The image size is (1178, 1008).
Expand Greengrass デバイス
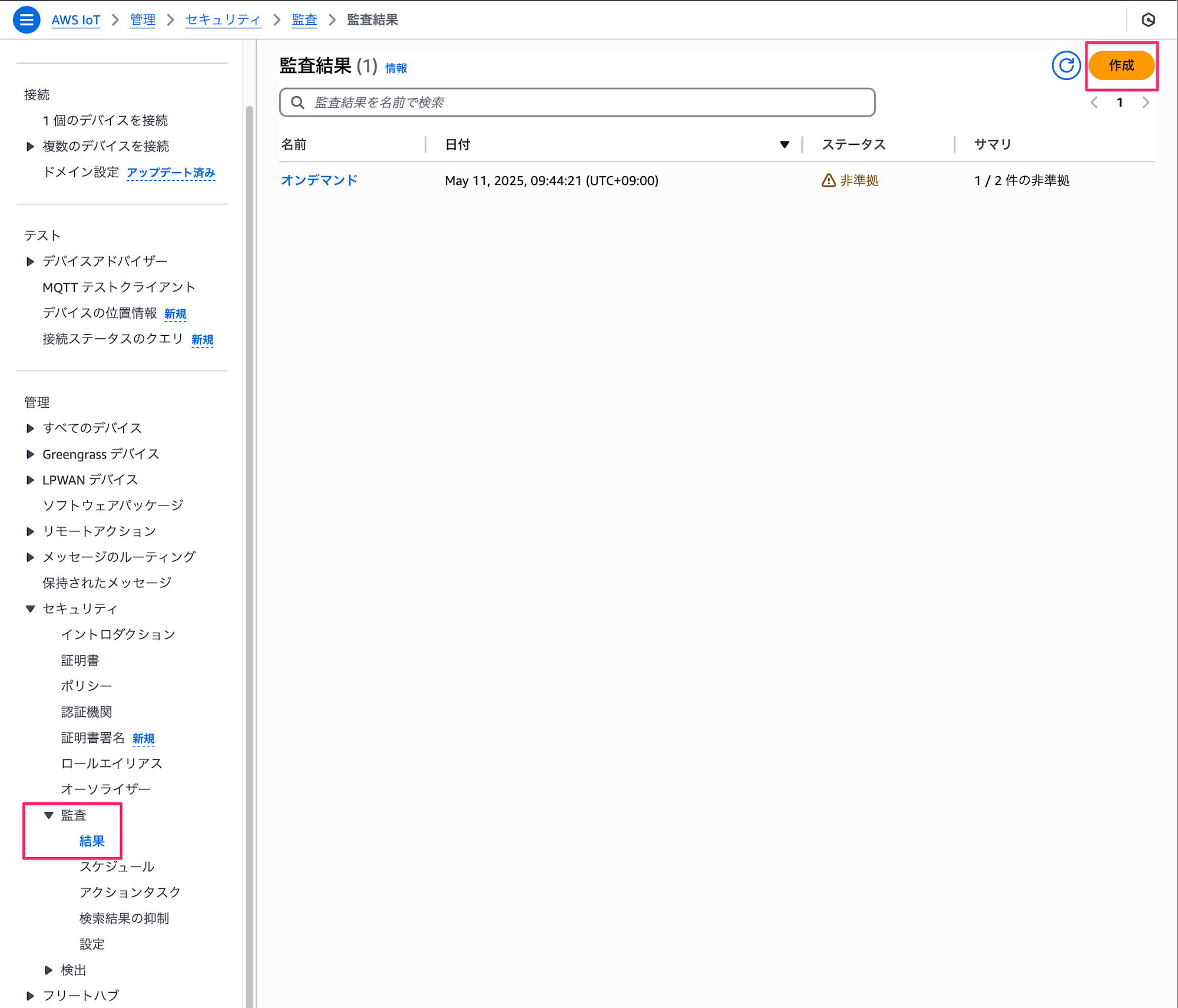[x=30, y=454]
